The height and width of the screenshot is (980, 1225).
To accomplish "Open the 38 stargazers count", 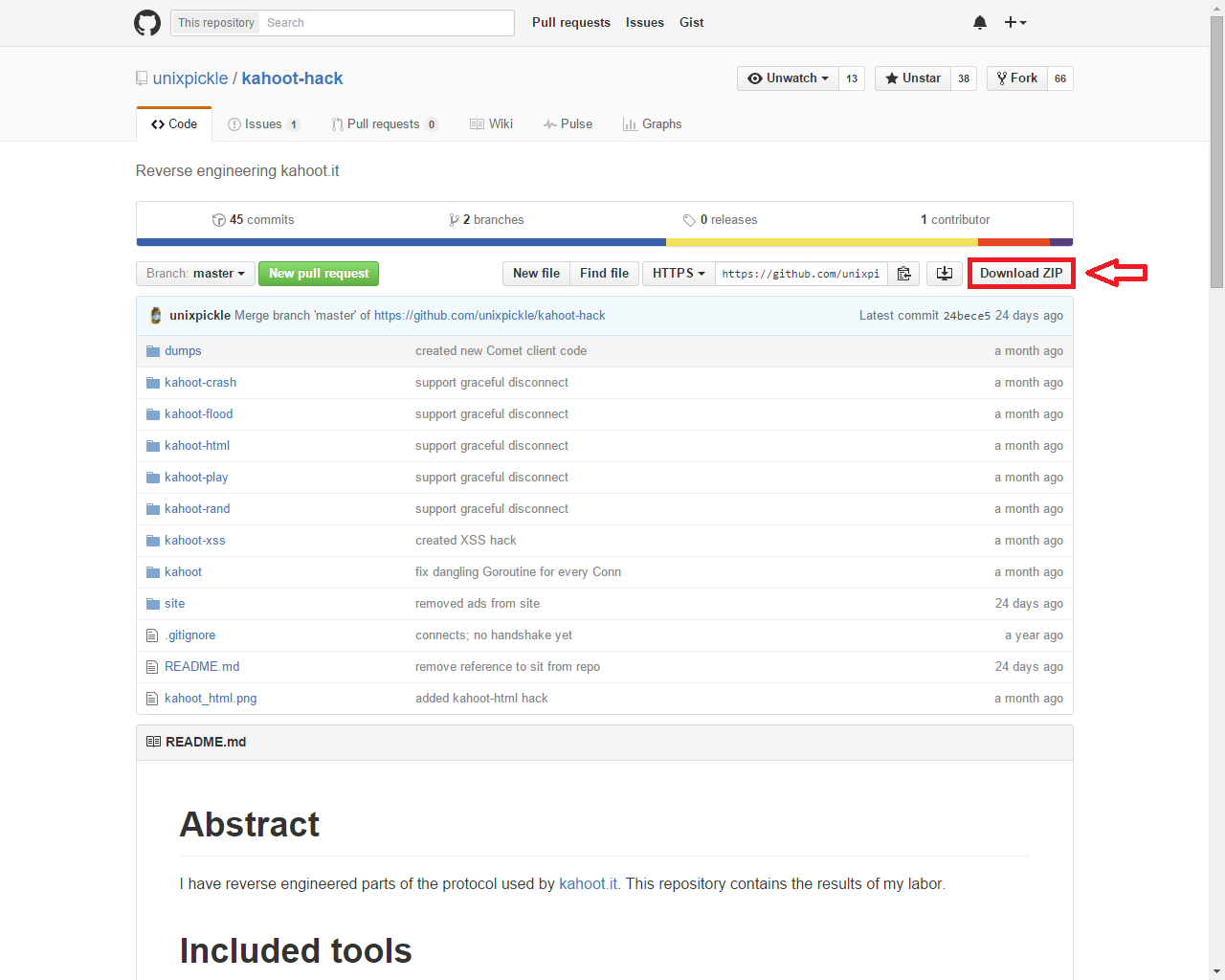I will [x=964, y=78].
